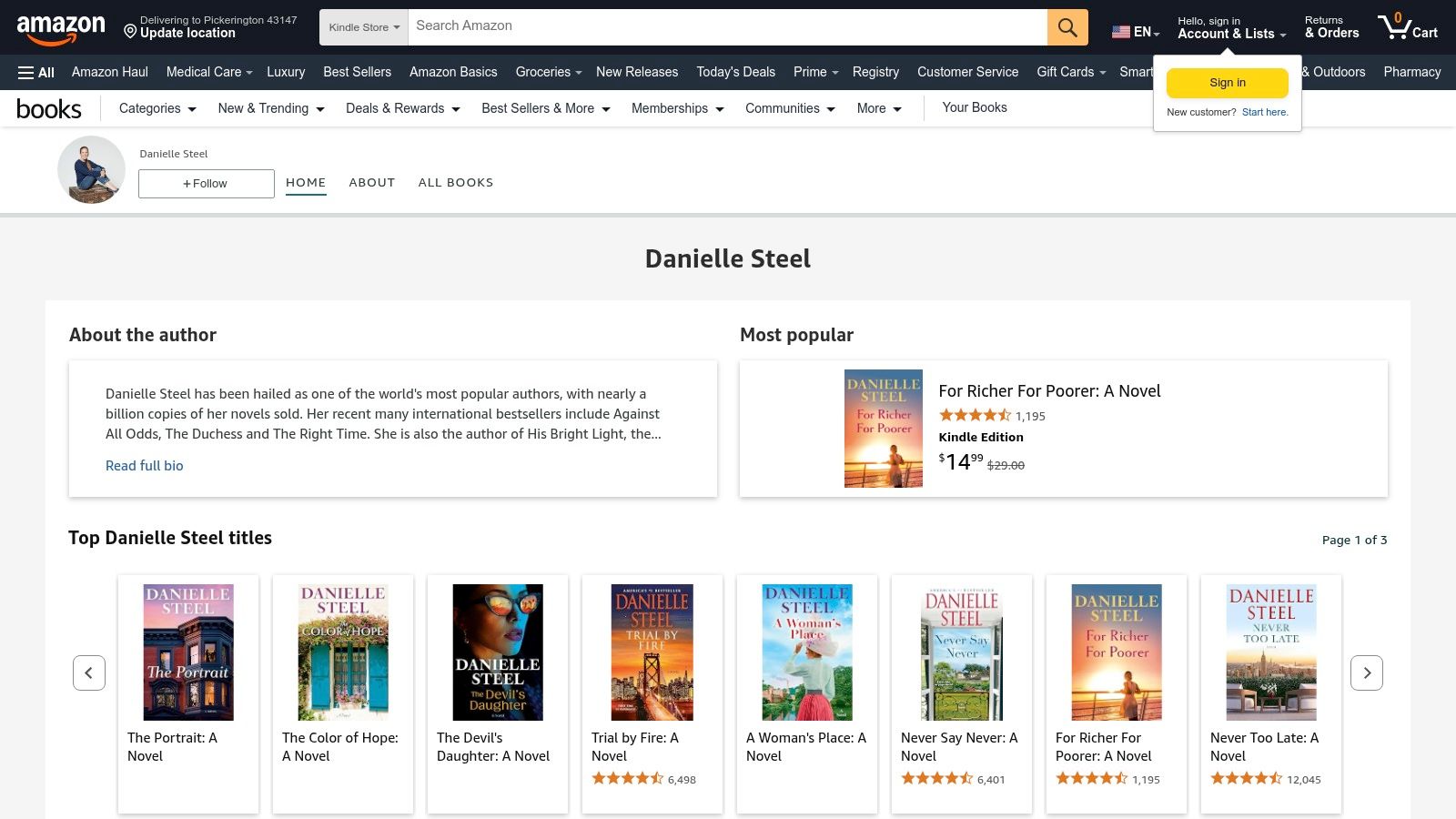Open New Releases in nav bar
This screenshot has height=819, width=1456.
637,72
